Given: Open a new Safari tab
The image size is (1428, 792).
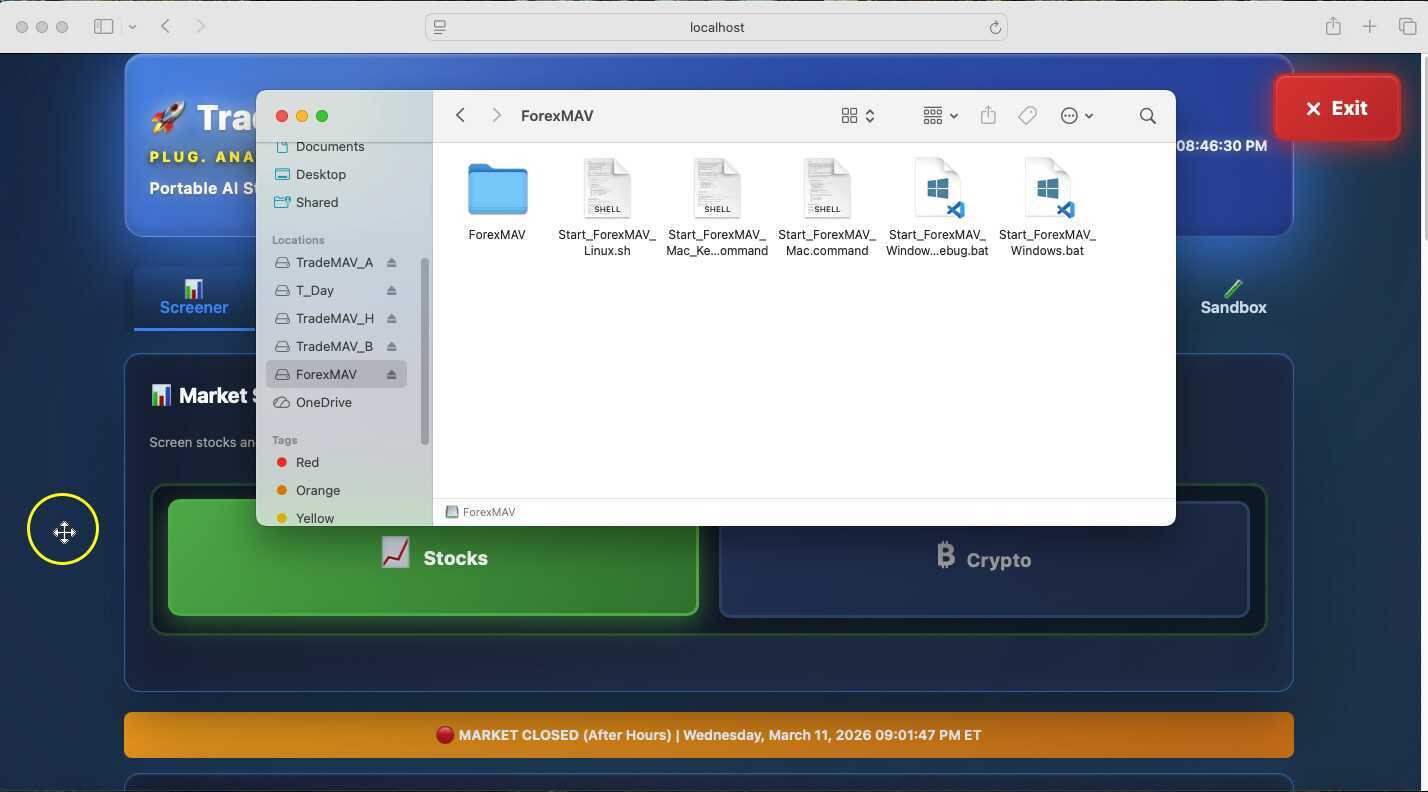Looking at the screenshot, I should tap(1370, 27).
